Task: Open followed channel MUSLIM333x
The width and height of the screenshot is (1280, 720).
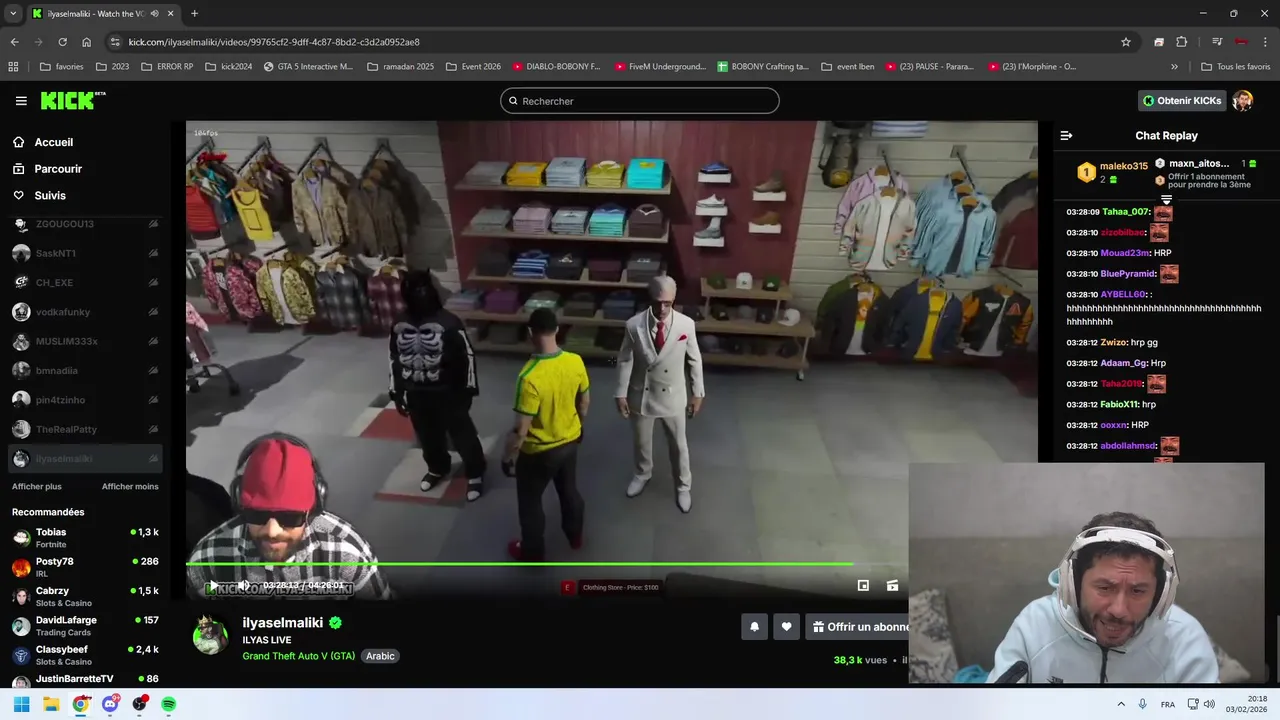Action: pyautogui.click(x=84, y=341)
